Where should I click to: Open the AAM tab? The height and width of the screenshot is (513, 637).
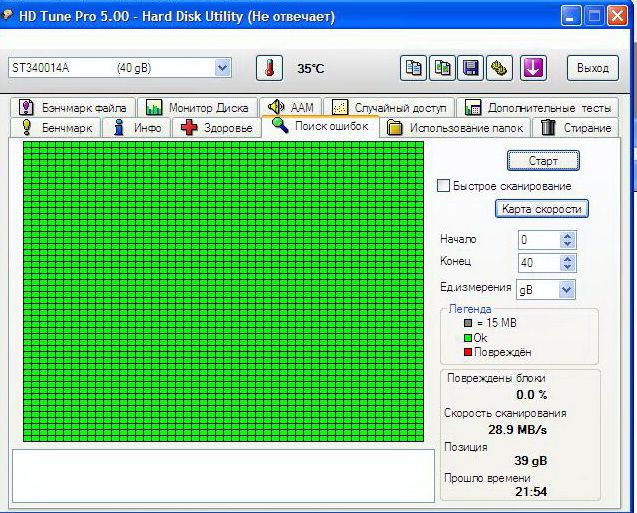290,107
